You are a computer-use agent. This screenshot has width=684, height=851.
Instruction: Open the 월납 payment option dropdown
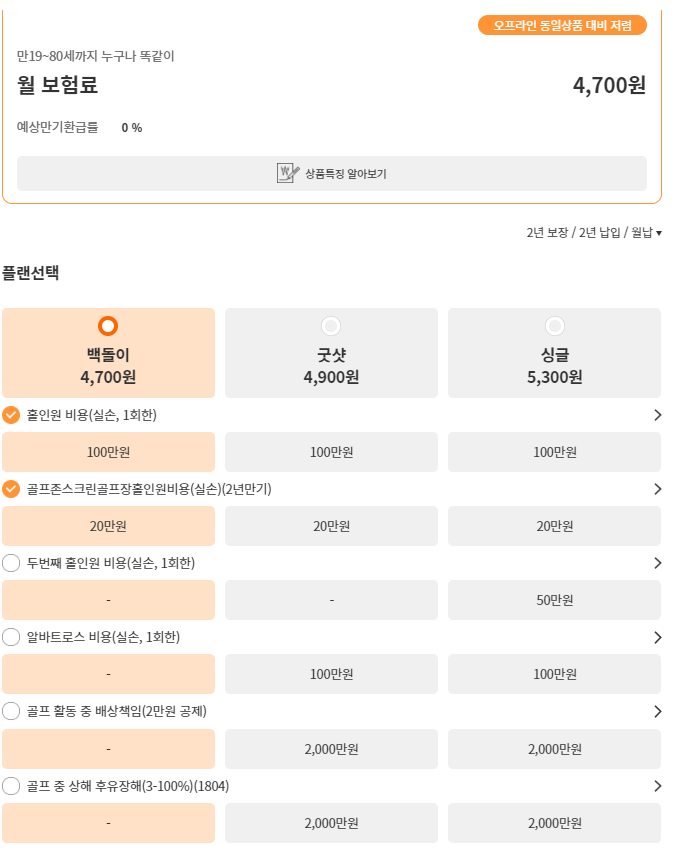[649, 231]
